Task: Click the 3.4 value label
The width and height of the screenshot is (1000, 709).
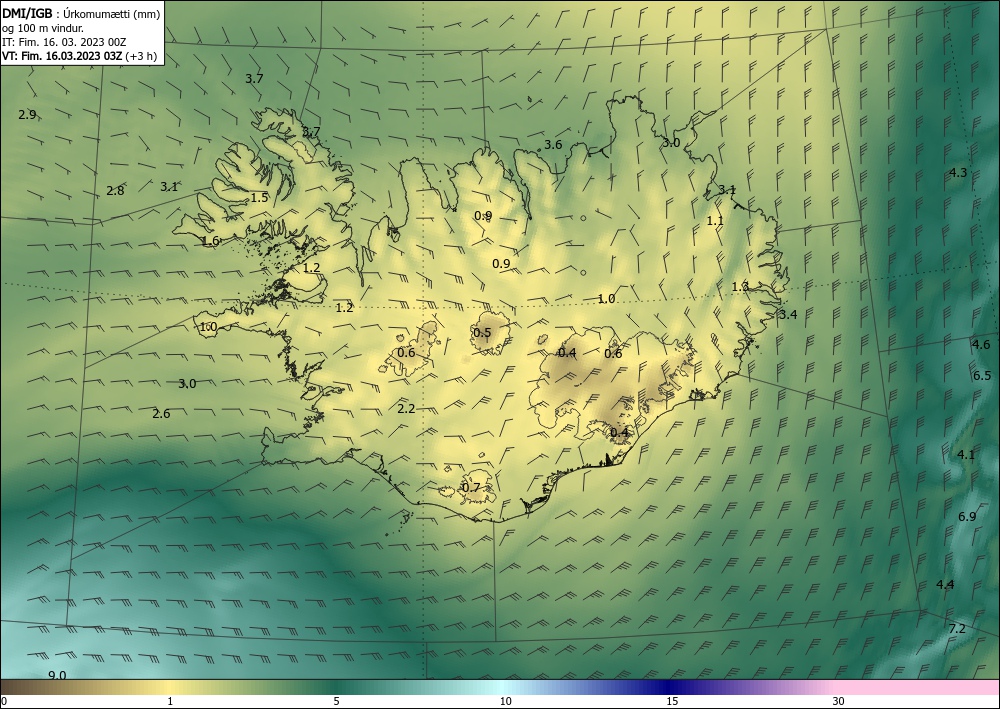Action: pyautogui.click(x=788, y=314)
